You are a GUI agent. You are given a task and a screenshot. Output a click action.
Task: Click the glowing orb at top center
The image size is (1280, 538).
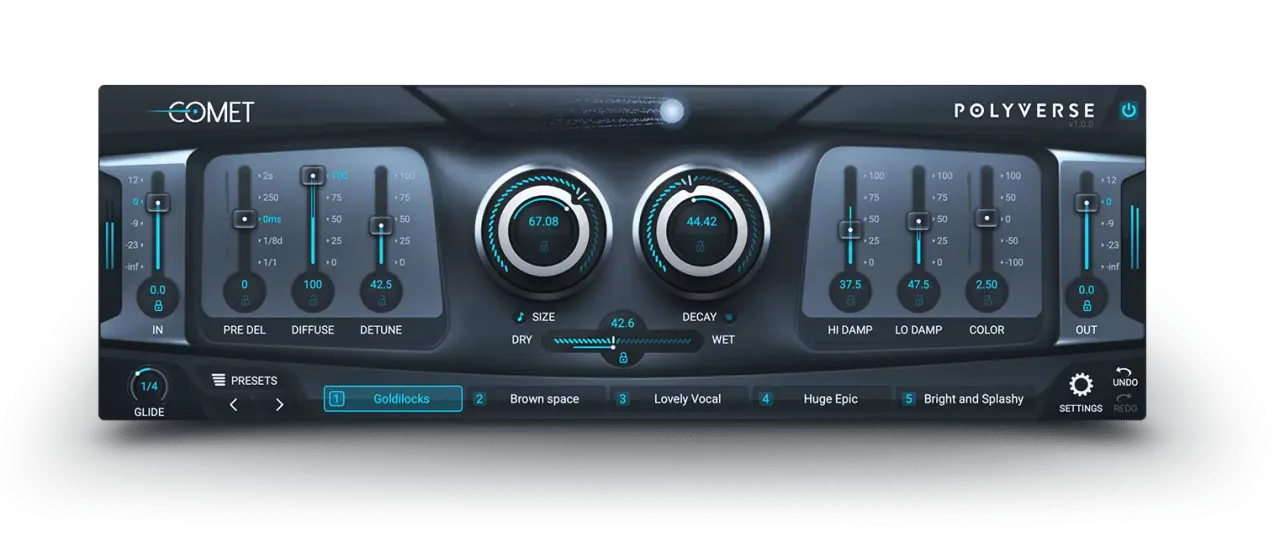[672, 110]
